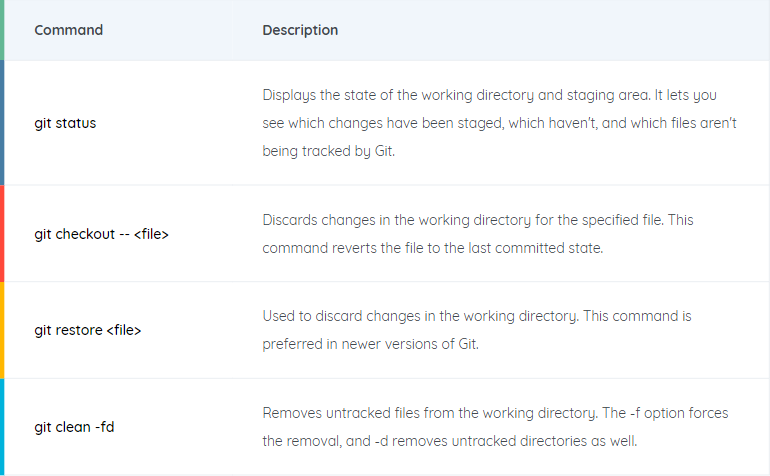Screen dimensions: 770x476
Task: Select the git checkout -- <file> command
Action: (101, 234)
